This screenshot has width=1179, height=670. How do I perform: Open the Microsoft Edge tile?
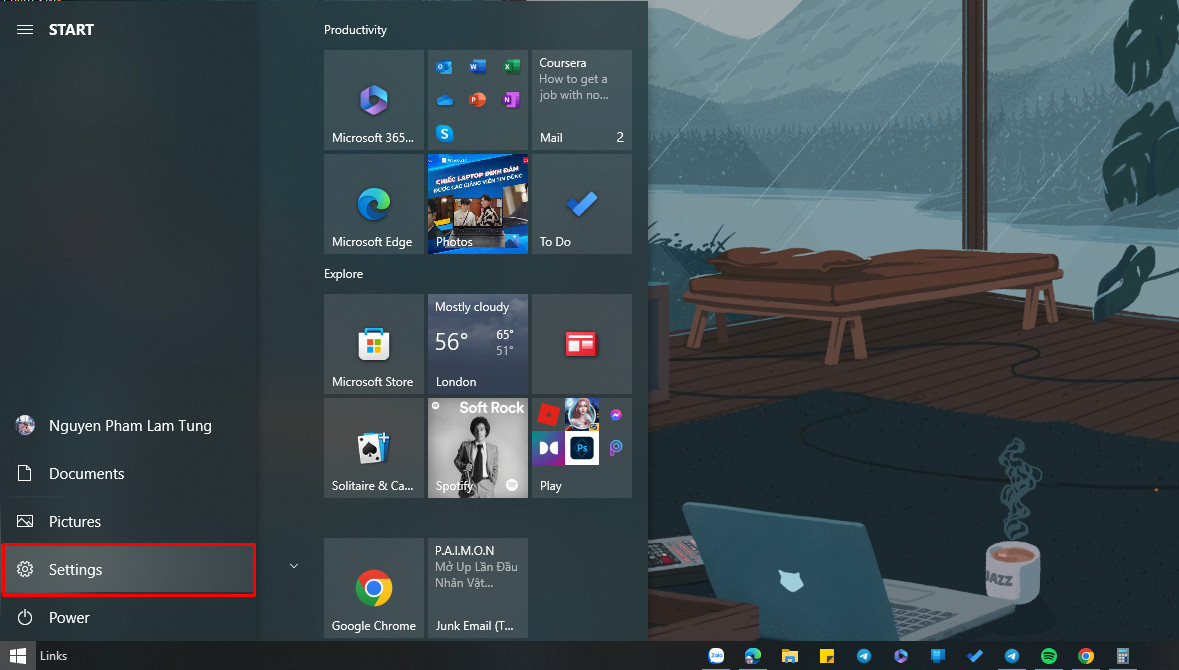pos(374,204)
